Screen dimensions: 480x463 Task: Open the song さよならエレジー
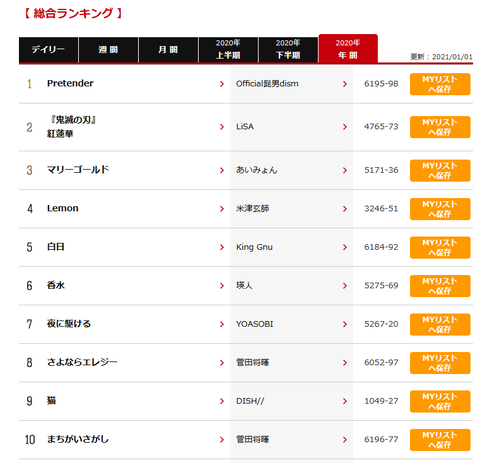82,362
